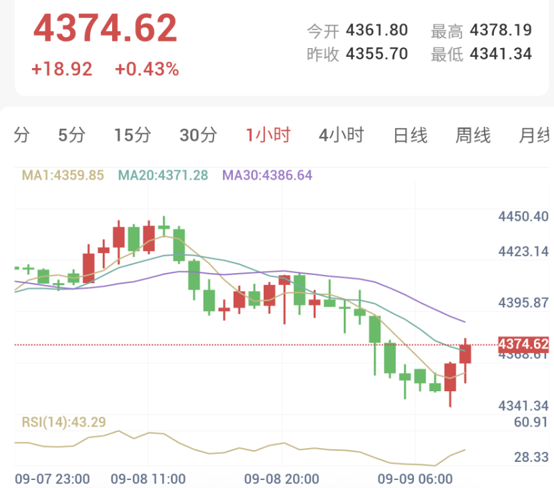Open the 日线 daily chart tab
The width and height of the screenshot is (554, 488).
[411, 135]
